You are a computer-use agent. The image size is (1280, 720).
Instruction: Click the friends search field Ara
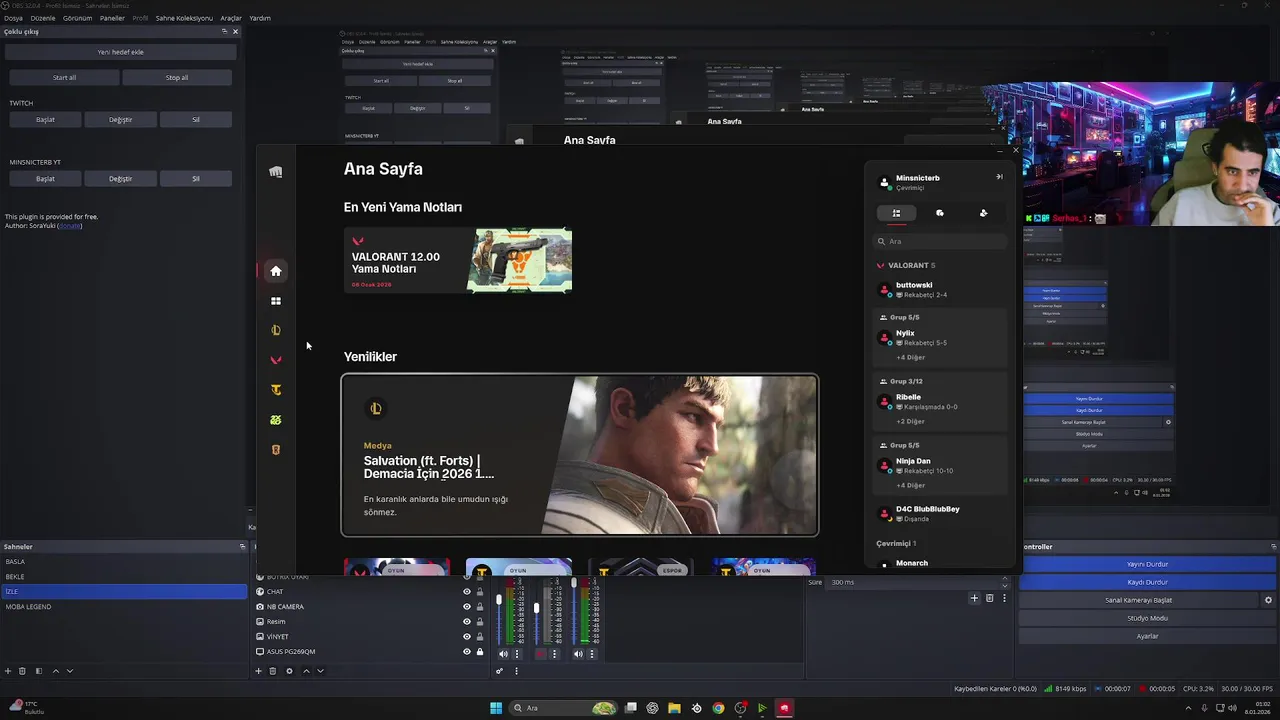[940, 241]
